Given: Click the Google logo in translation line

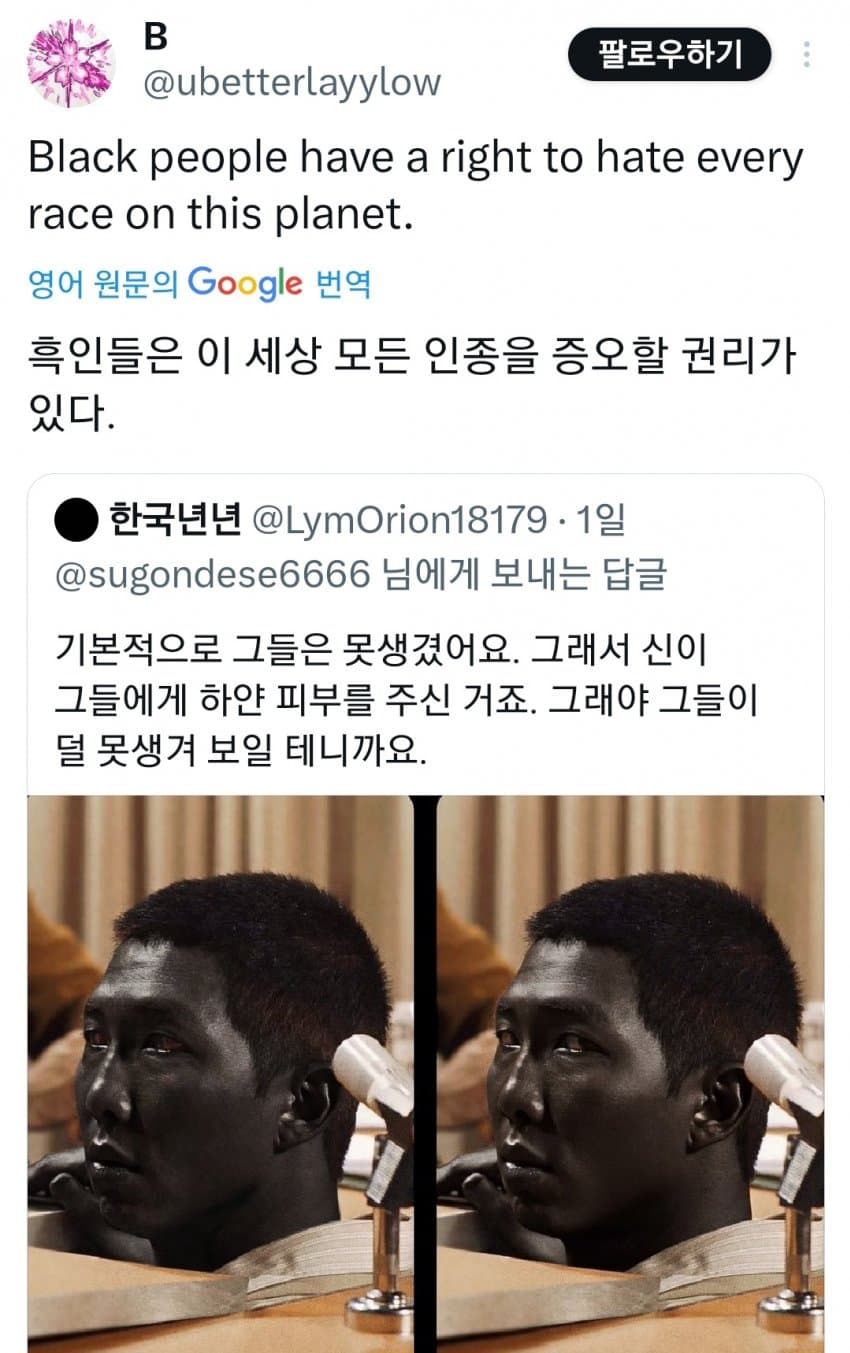Looking at the screenshot, I should (245, 284).
